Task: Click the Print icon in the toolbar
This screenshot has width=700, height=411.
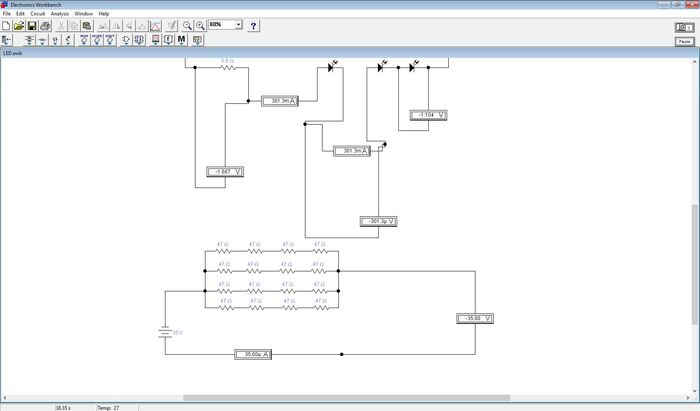Action: (x=46, y=25)
